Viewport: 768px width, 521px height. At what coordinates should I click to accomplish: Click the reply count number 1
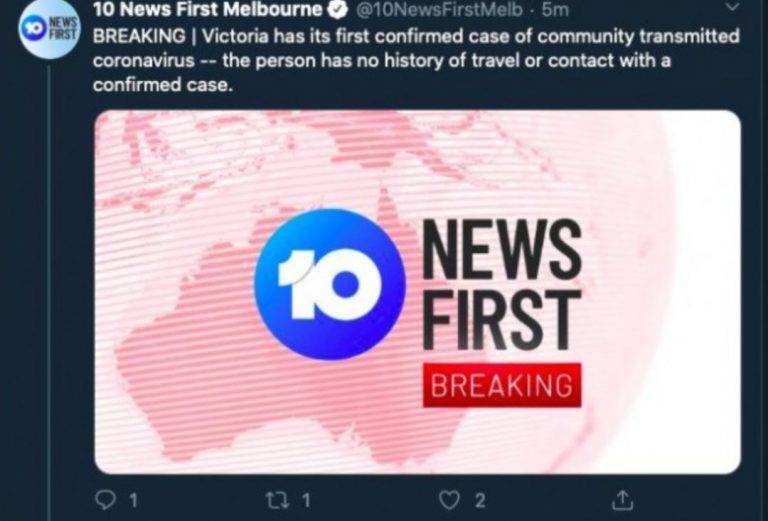[133, 500]
